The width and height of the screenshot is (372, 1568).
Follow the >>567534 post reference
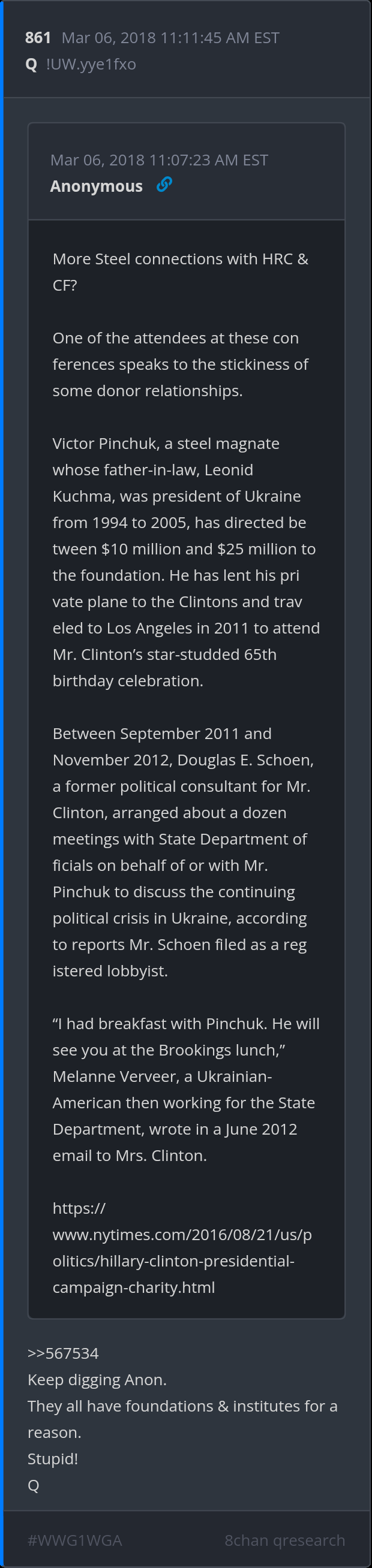coord(63,1353)
